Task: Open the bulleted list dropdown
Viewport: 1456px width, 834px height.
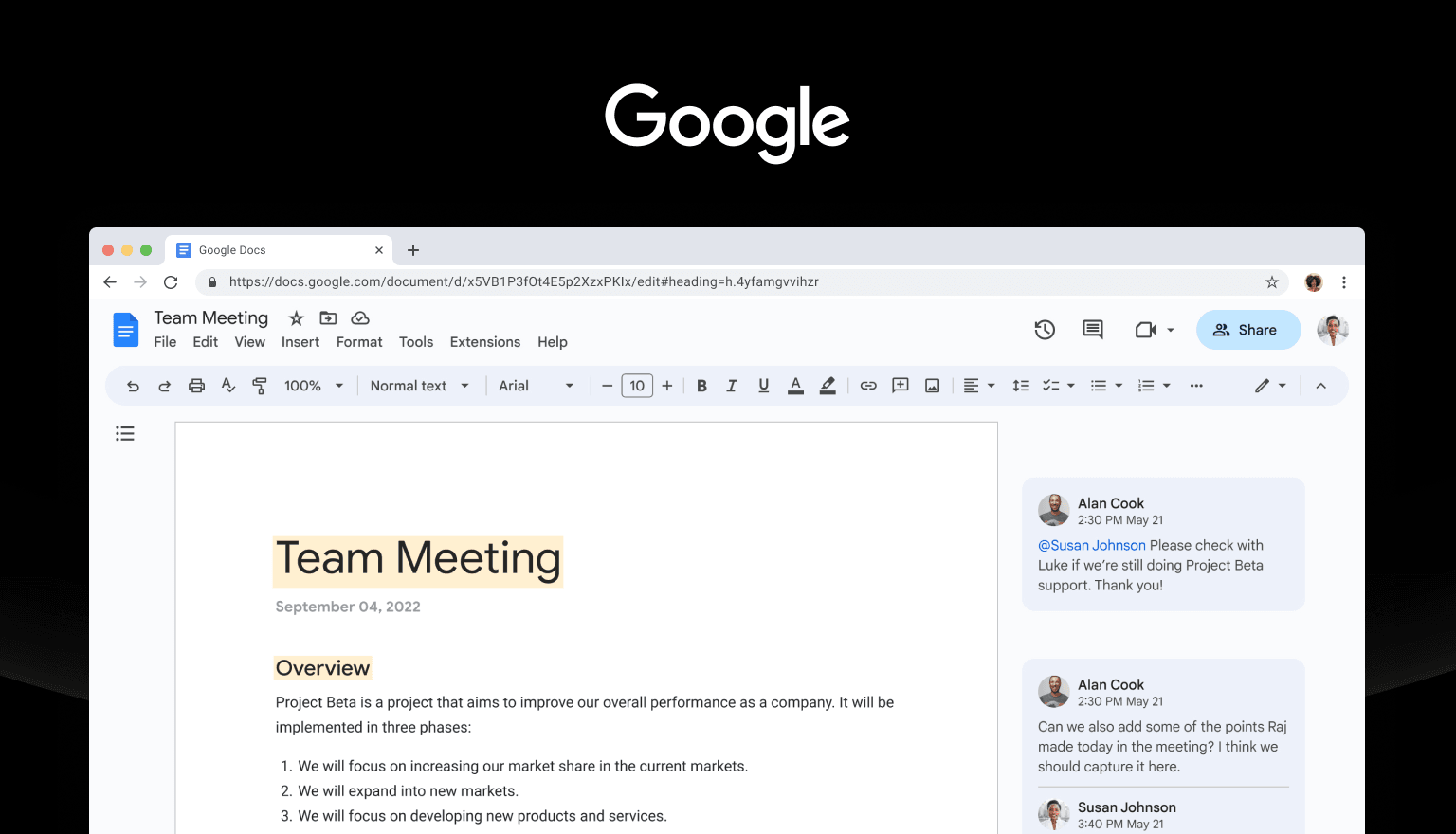Action: 1106,386
